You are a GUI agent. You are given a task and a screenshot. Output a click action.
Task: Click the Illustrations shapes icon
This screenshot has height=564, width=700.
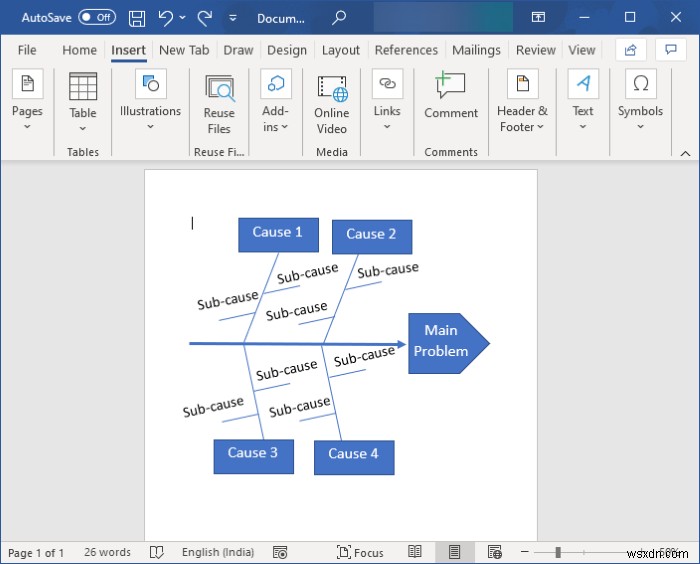151,84
